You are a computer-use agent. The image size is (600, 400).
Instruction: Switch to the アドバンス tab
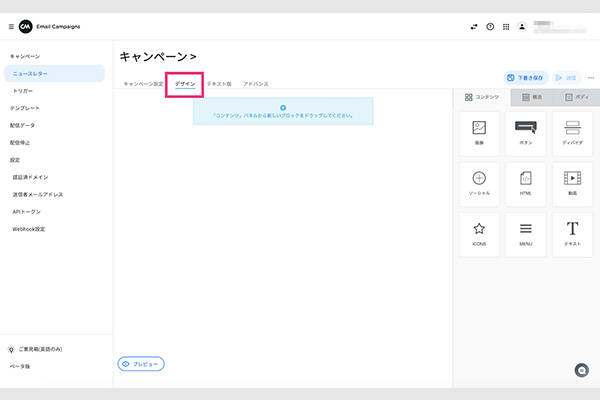point(255,84)
